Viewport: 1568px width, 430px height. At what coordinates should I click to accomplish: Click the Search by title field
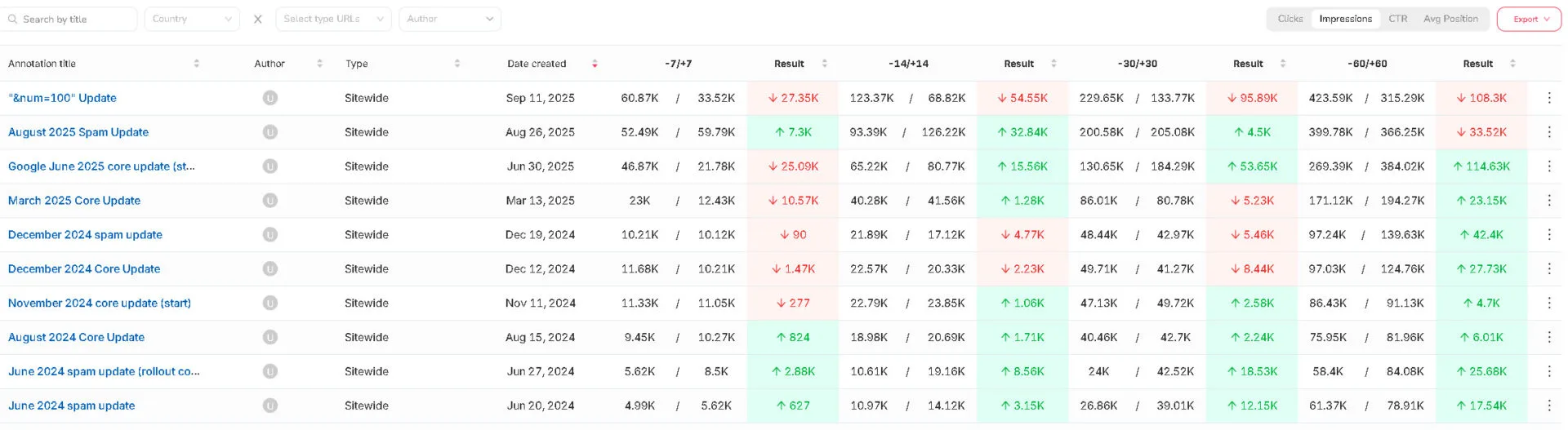(x=73, y=19)
